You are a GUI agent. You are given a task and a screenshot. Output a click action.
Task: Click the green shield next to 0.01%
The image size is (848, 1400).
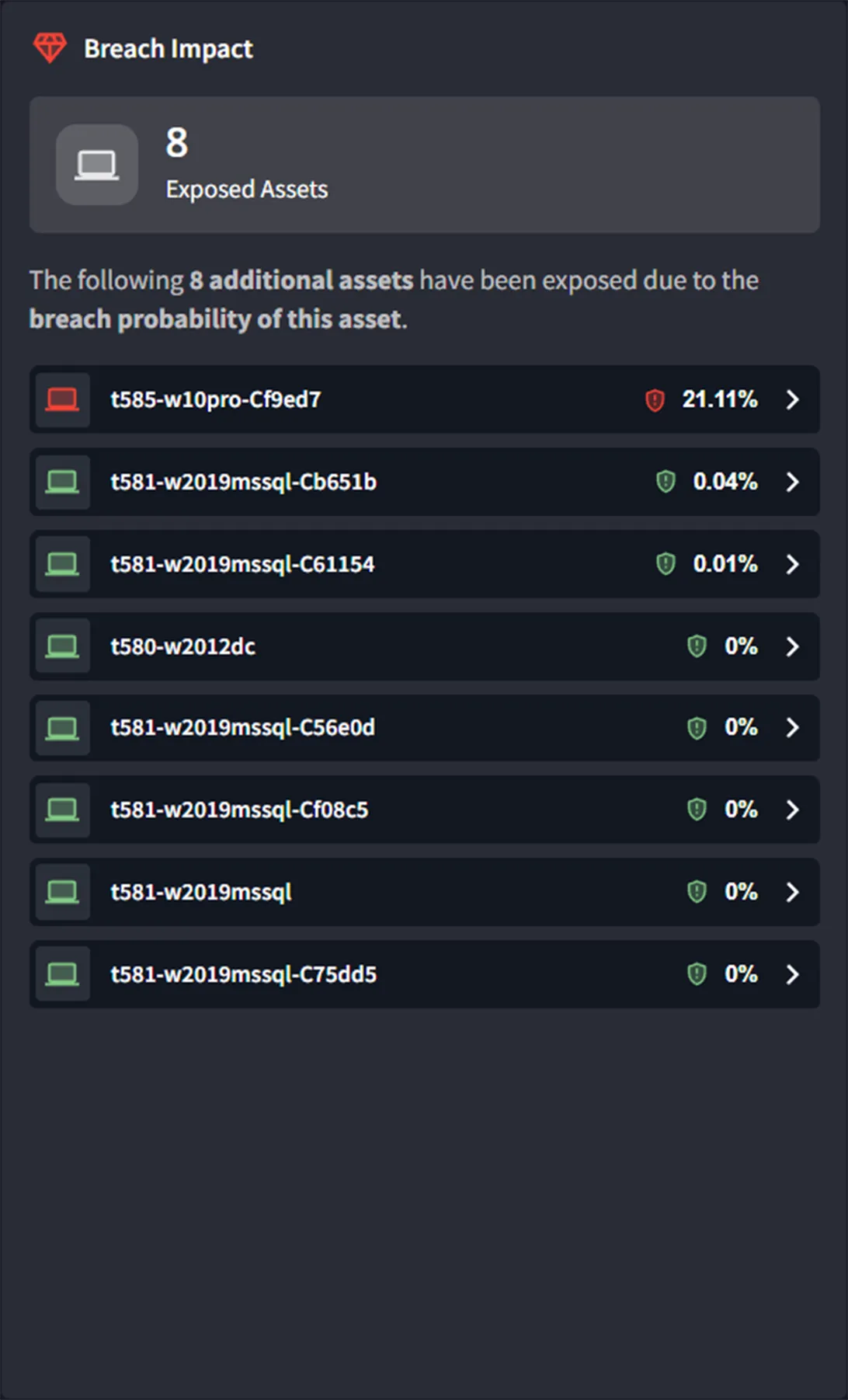click(x=666, y=564)
